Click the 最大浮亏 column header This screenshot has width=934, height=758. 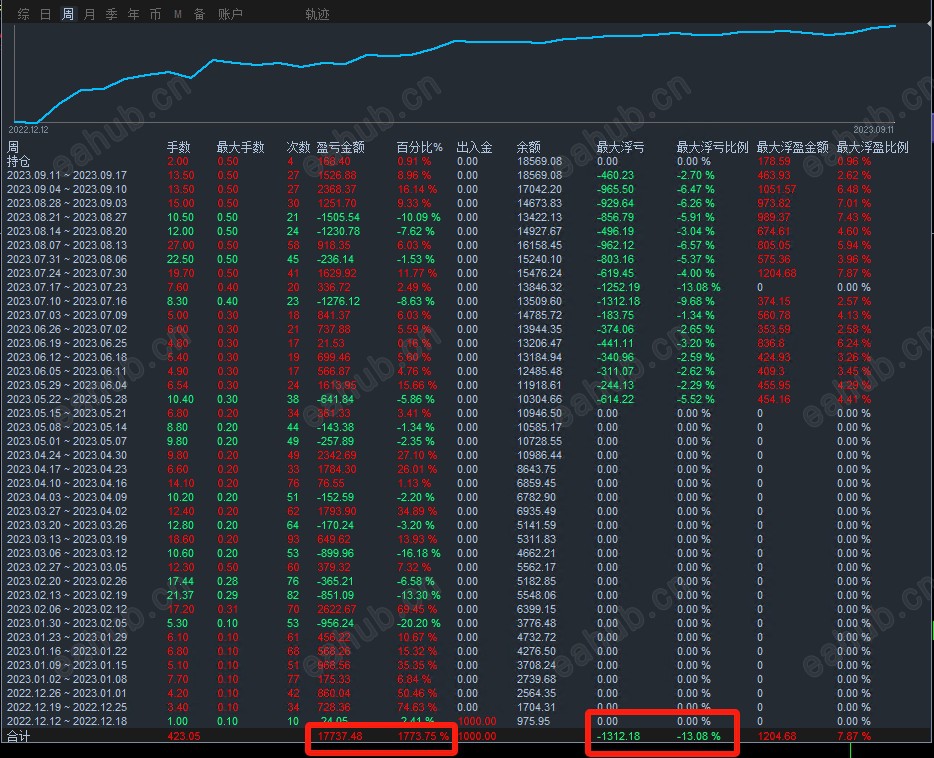click(620, 147)
